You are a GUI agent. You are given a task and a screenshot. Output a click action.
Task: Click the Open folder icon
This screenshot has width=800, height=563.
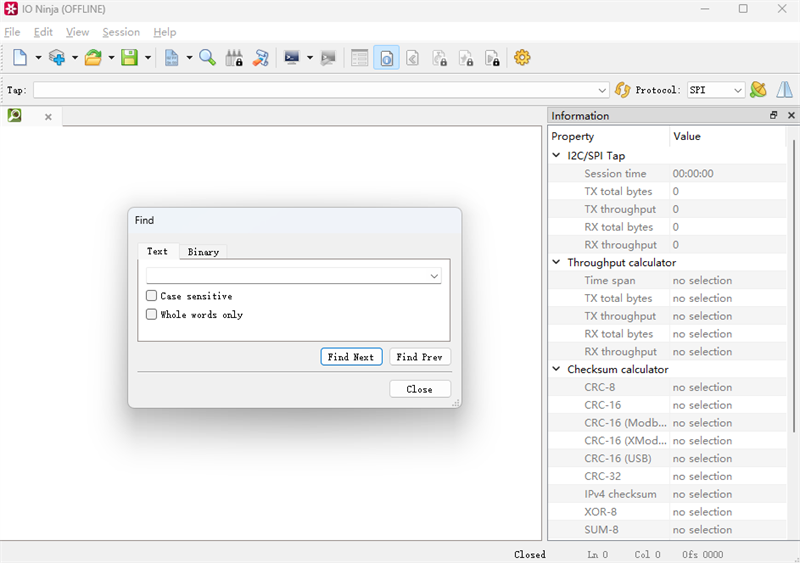93,58
